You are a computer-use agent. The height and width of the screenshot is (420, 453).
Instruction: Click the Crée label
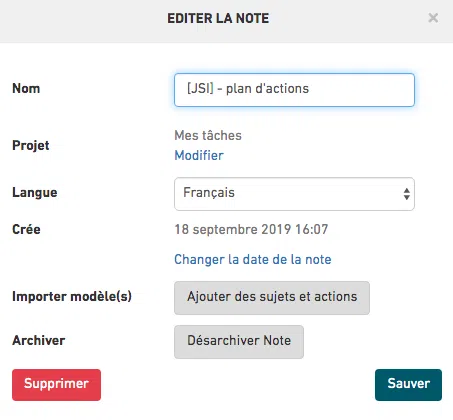(26, 229)
